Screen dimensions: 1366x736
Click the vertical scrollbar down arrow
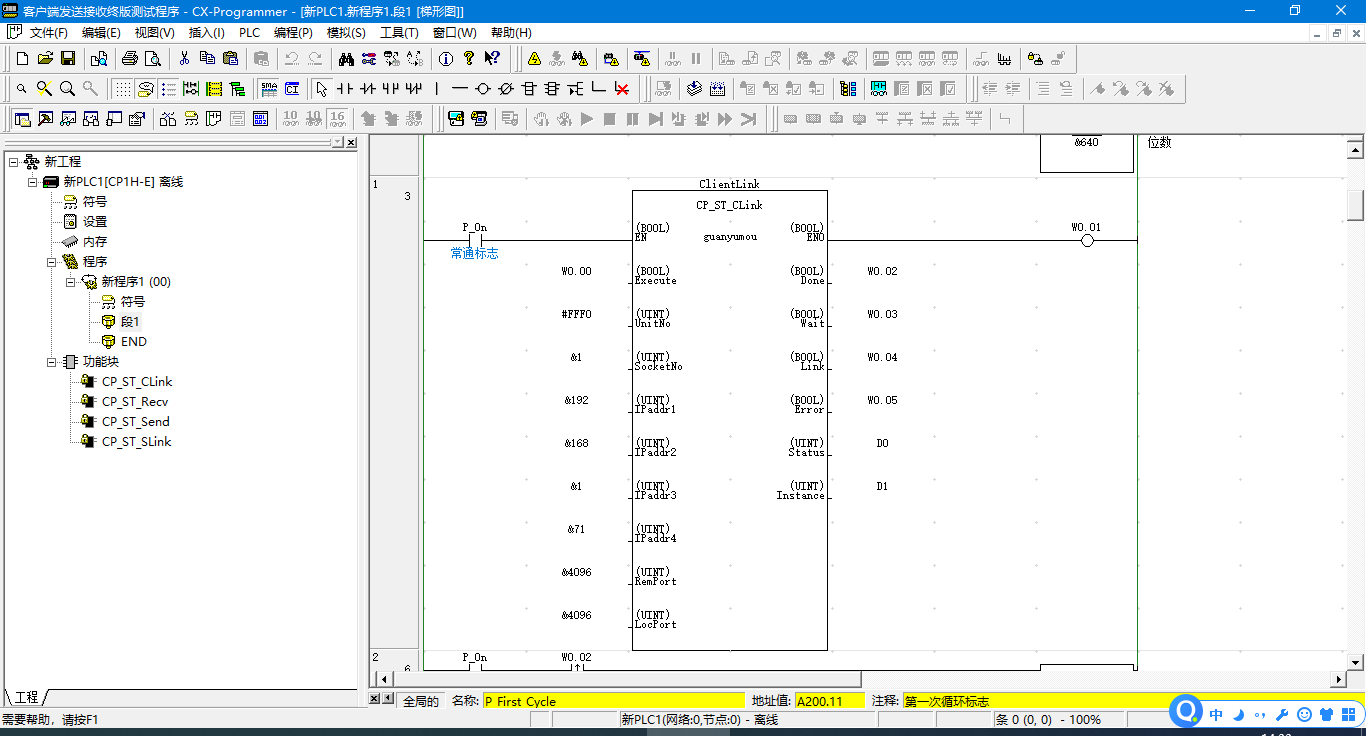point(1356,662)
